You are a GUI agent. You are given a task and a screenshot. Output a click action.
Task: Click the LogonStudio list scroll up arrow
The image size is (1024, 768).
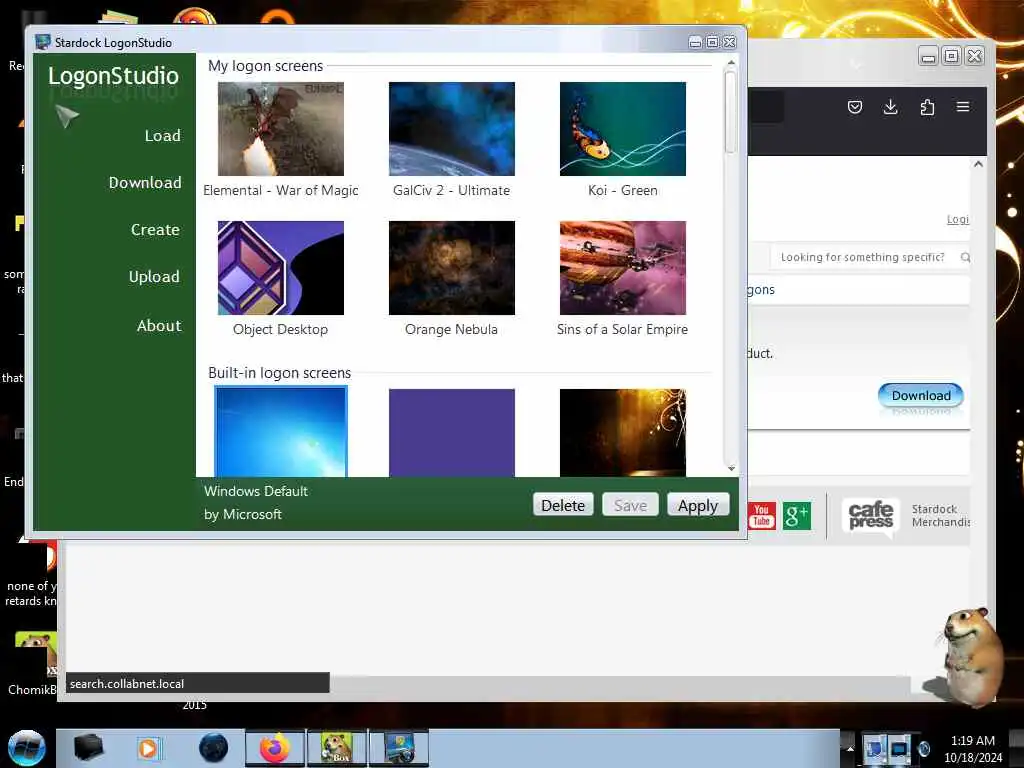(x=731, y=63)
